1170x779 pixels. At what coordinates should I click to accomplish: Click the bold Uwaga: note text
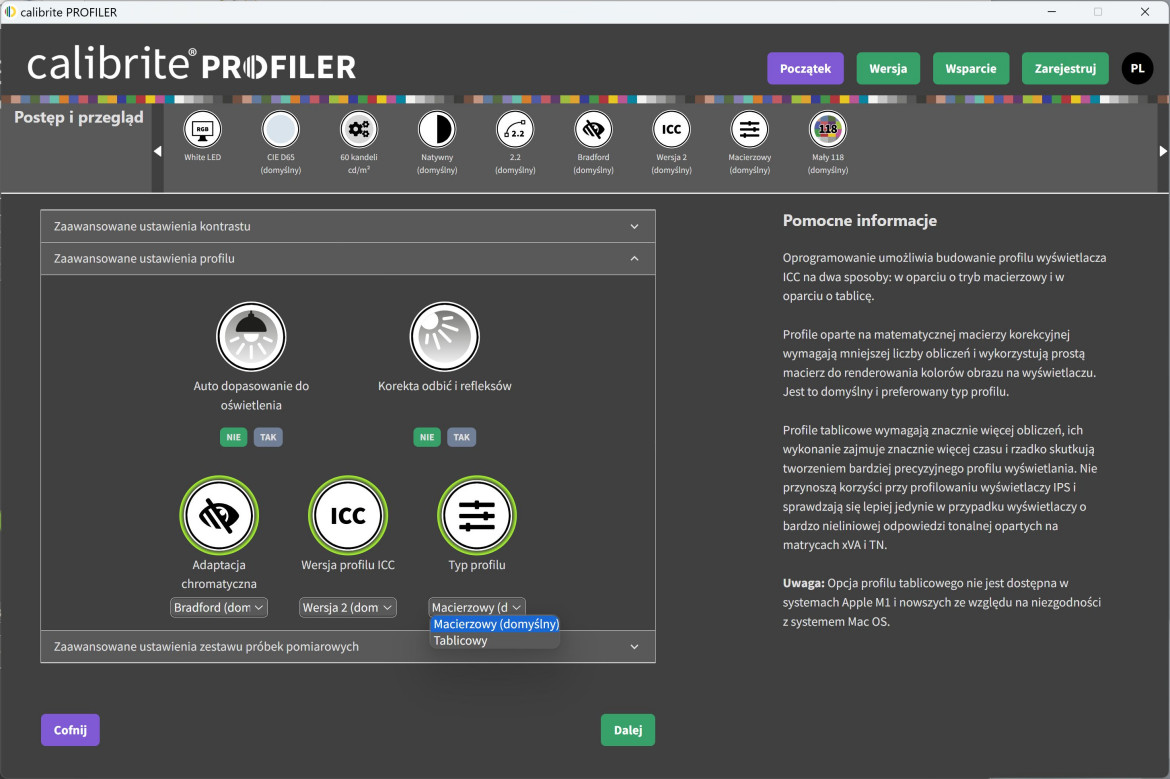pos(804,583)
